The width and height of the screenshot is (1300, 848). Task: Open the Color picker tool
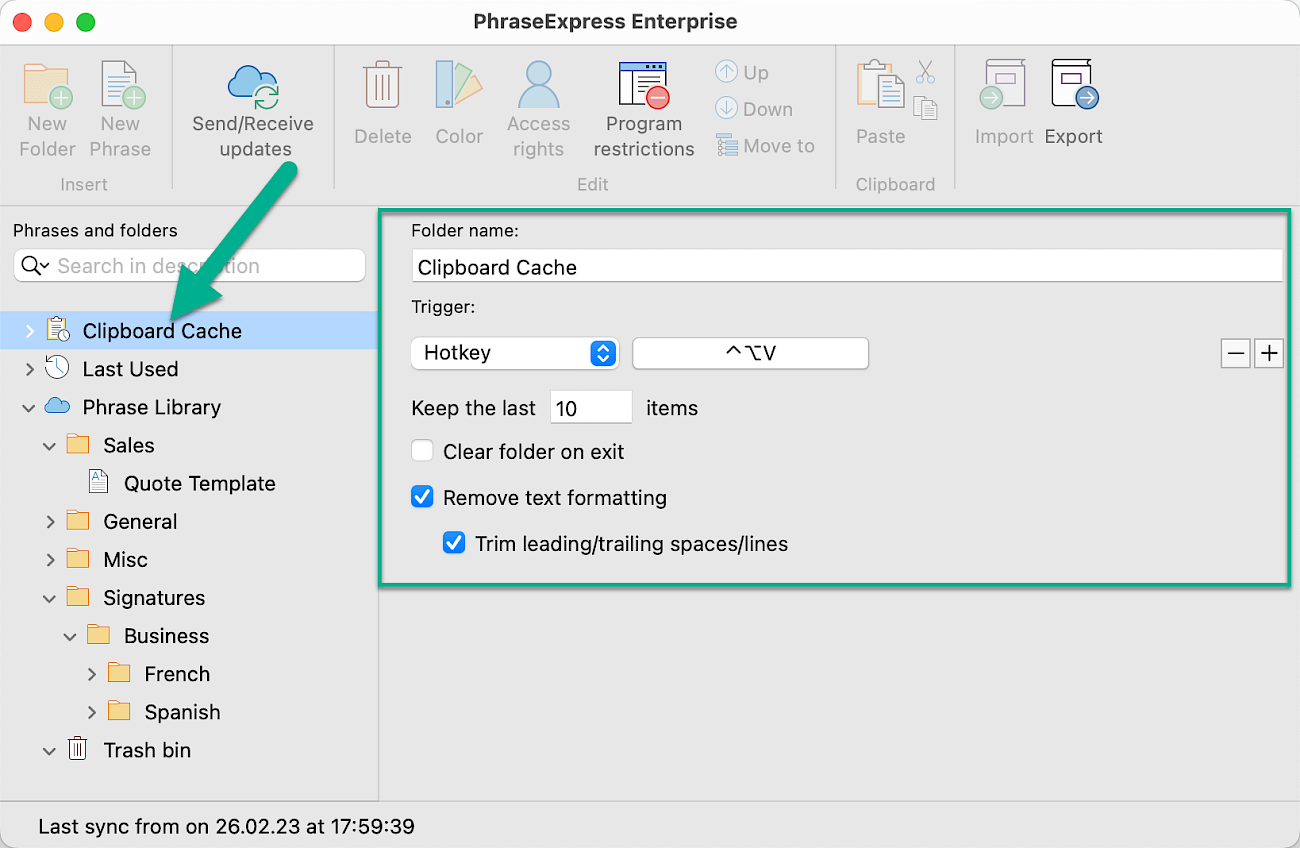tap(459, 85)
